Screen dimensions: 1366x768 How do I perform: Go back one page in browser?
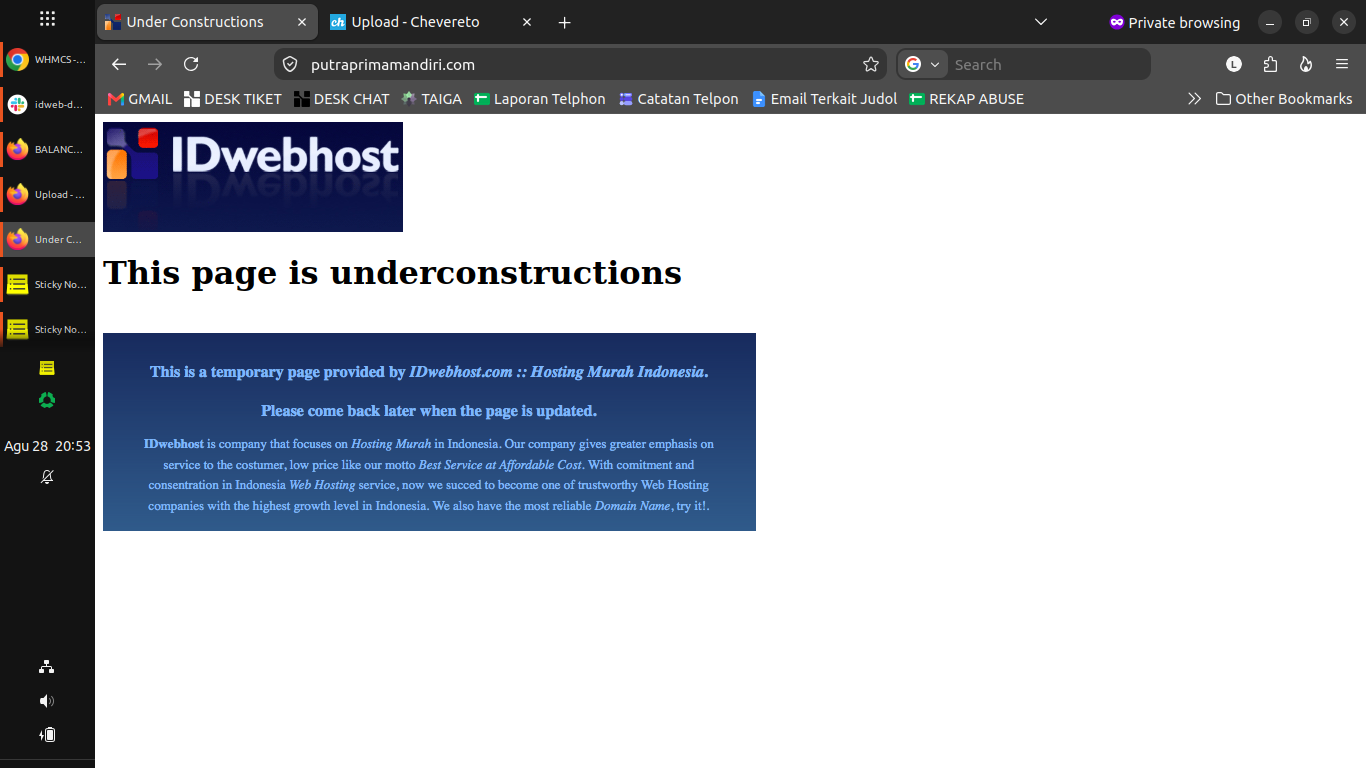click(119, 64)
